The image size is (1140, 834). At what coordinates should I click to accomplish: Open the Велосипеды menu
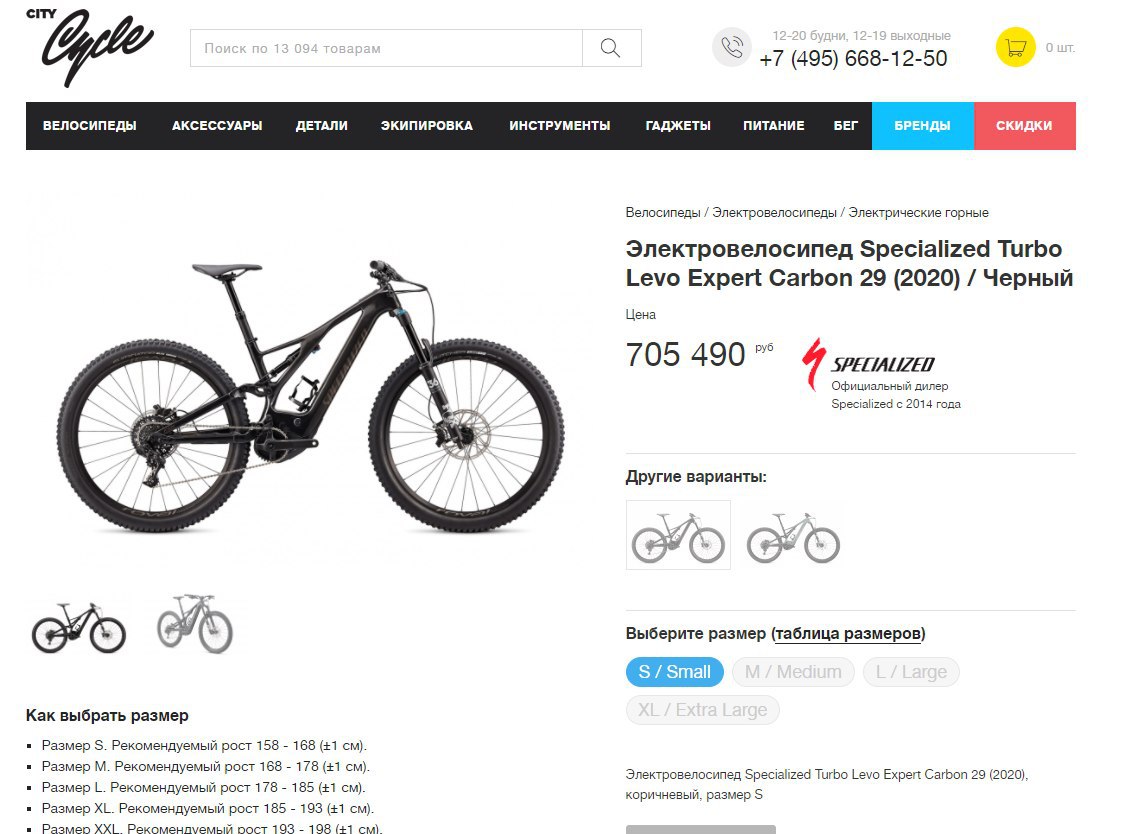pos(89,126)
